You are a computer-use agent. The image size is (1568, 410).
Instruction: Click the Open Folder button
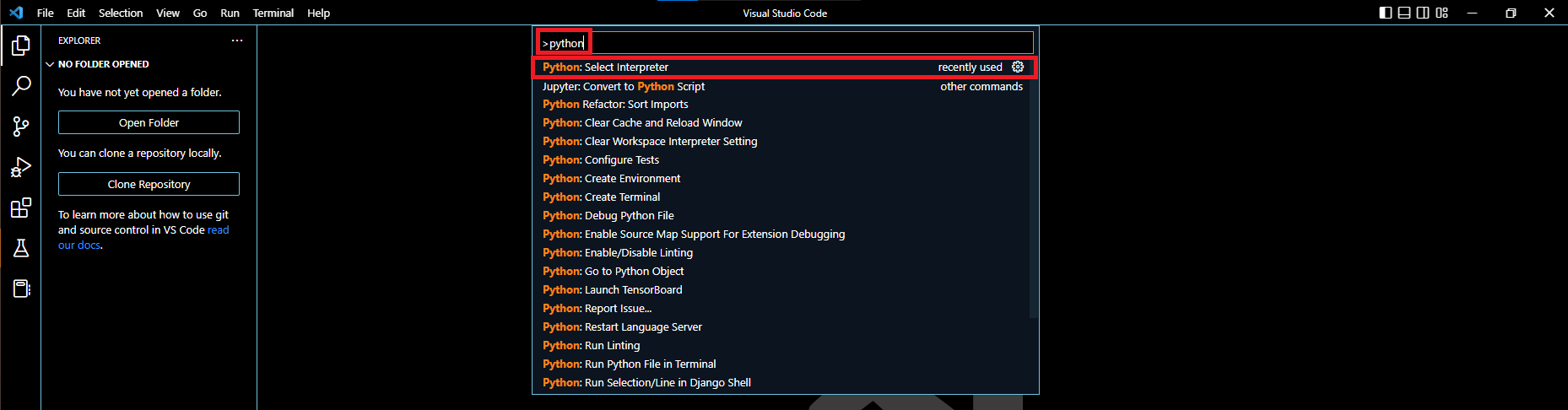click(149, 122)
